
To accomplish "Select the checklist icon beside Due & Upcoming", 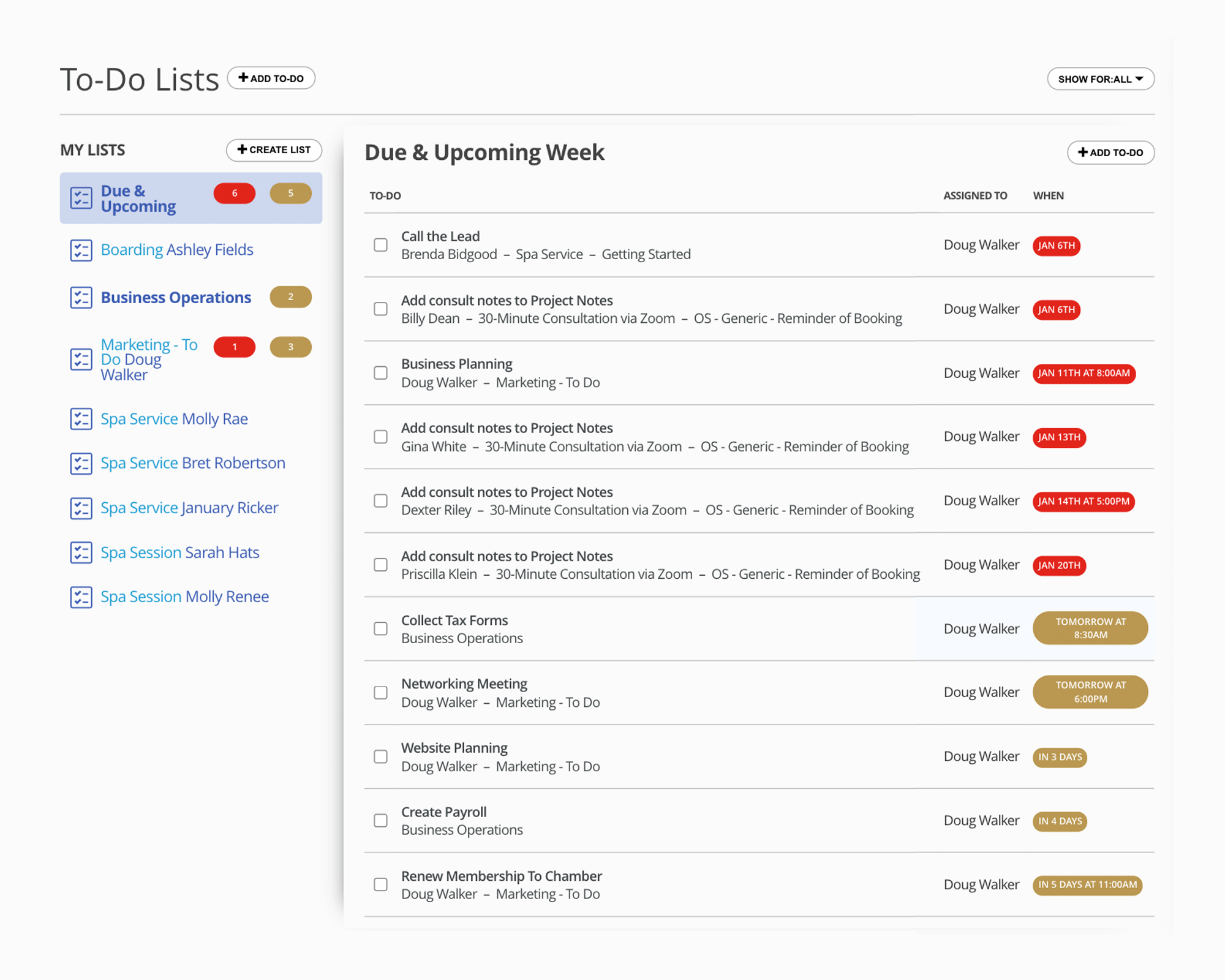I will click(80, 198).
